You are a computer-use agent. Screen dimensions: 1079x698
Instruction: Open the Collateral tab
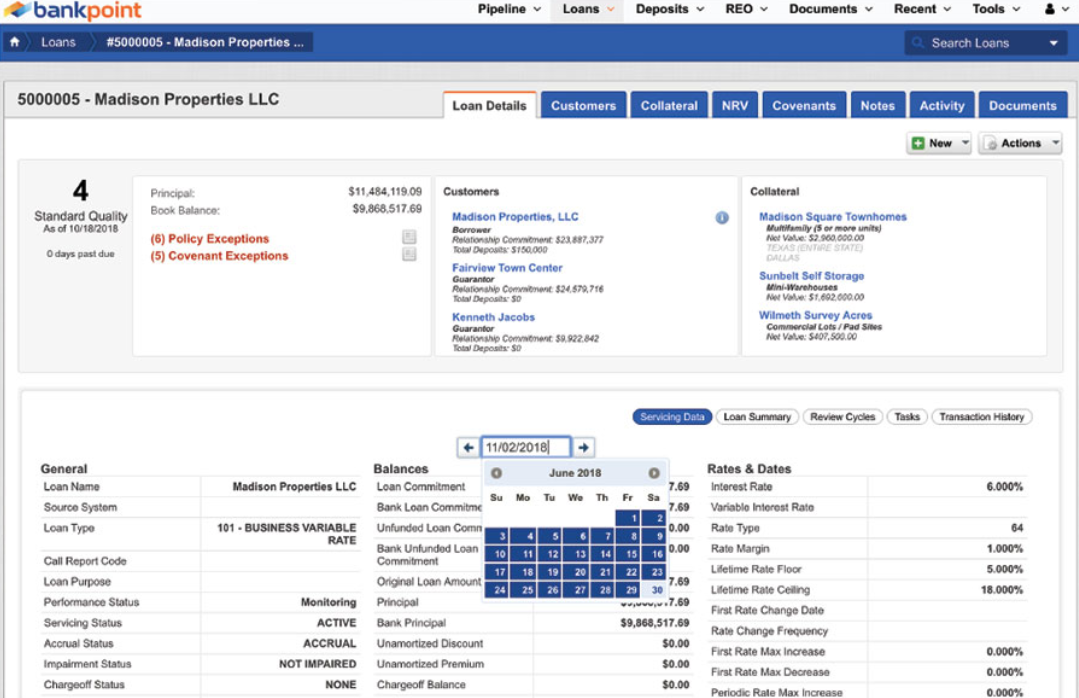pyautogui.click(x=669, y=105)
